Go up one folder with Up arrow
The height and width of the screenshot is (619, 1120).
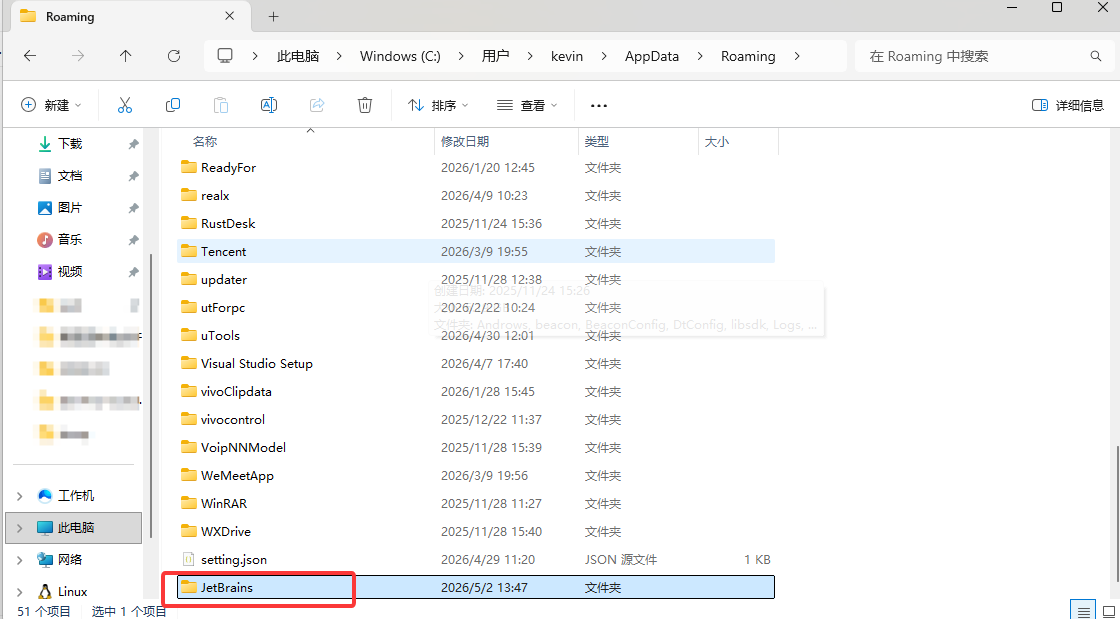click(126, 56)
